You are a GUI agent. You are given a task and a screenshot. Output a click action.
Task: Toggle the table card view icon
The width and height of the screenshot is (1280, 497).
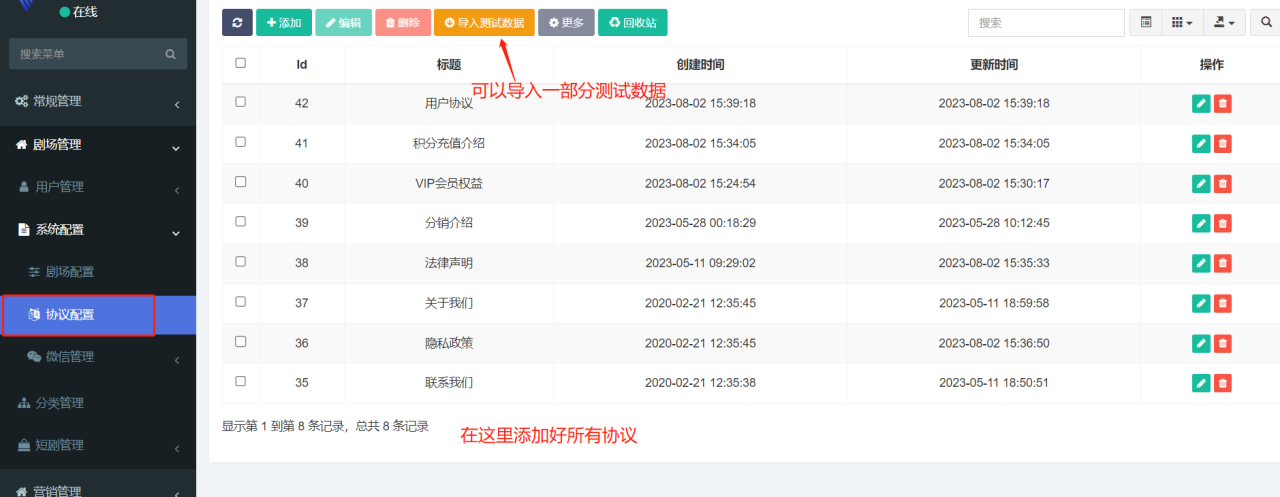1146,22
